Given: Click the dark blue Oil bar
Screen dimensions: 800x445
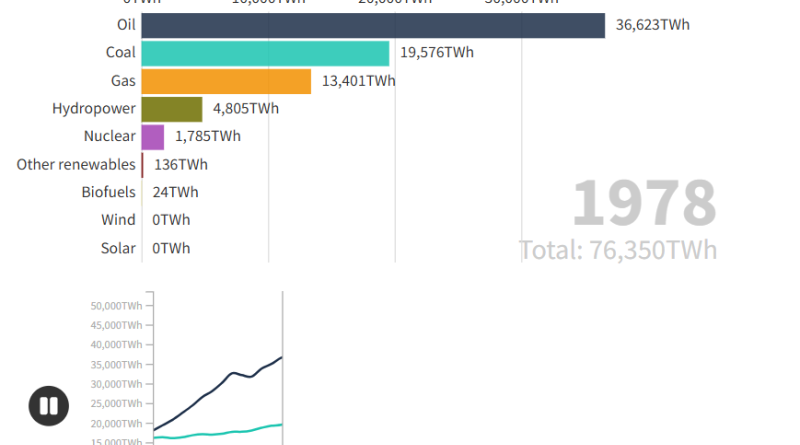Looking at the screenshot, I should click(x=372, y=25).
